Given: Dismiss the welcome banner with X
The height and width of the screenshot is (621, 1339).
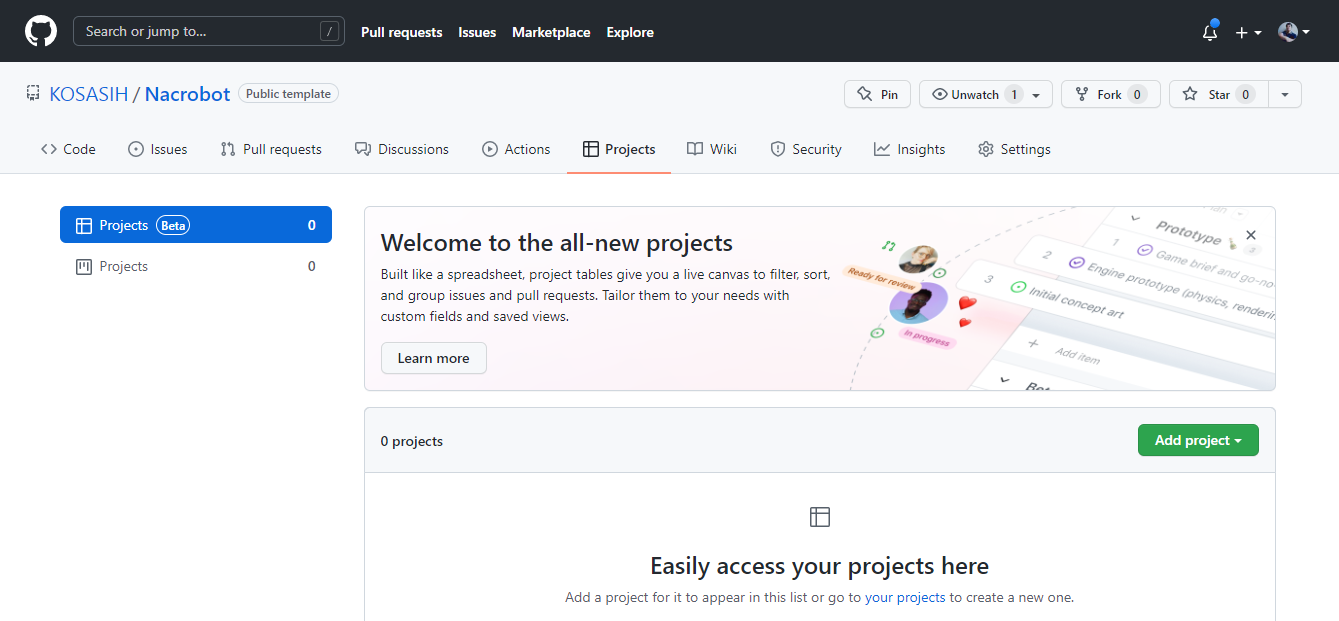Looking at the screenshot, I should (1251, 236).
